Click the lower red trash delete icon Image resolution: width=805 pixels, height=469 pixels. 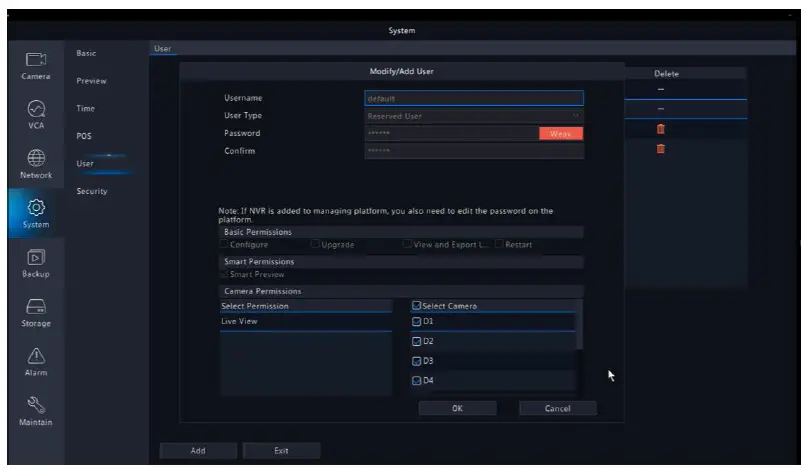[x=661, y=149]
